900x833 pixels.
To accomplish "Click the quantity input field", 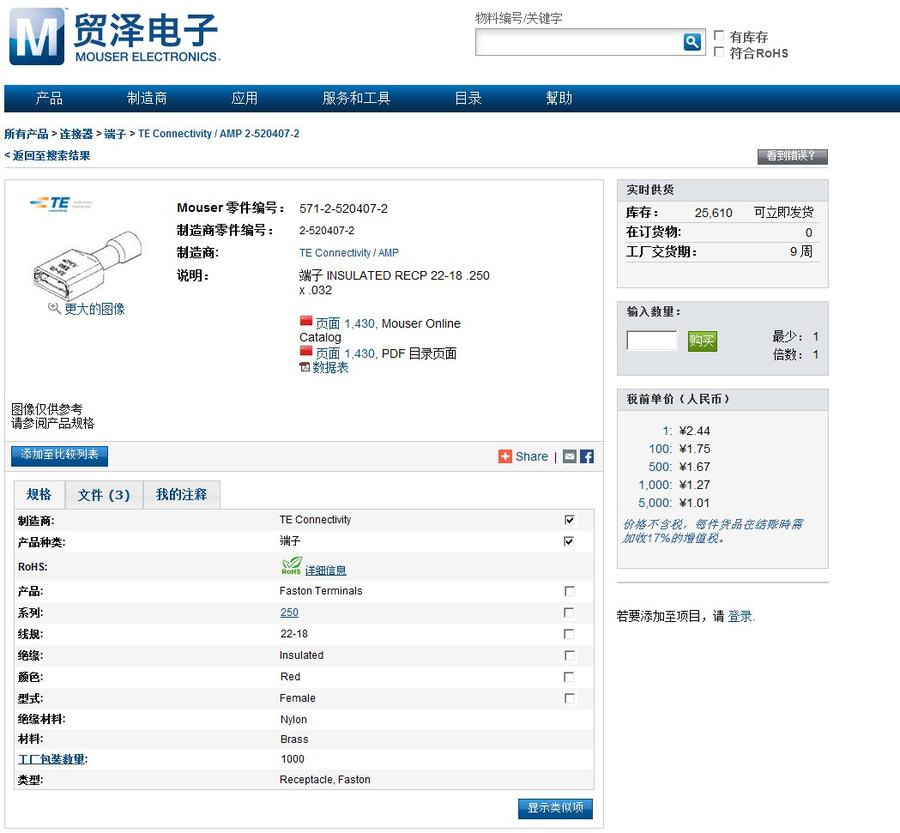I will (x=652, y=341).
